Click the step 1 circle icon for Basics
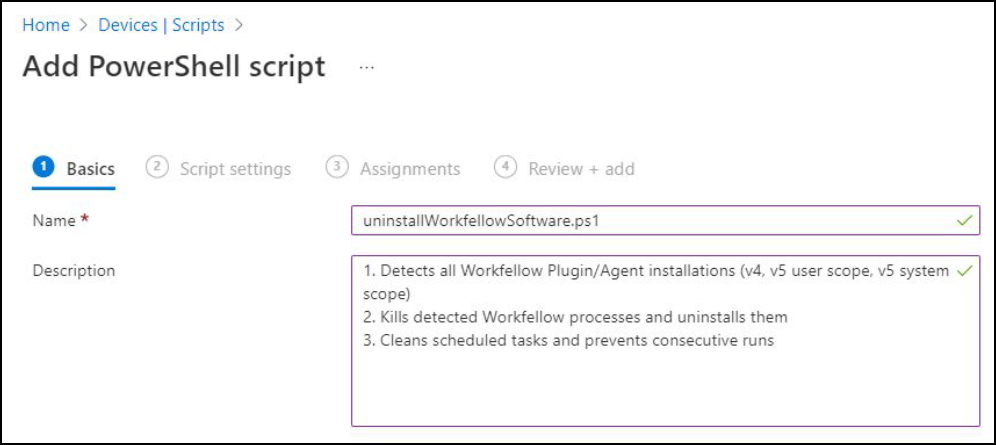996x445 pixels. pos(43,167)
